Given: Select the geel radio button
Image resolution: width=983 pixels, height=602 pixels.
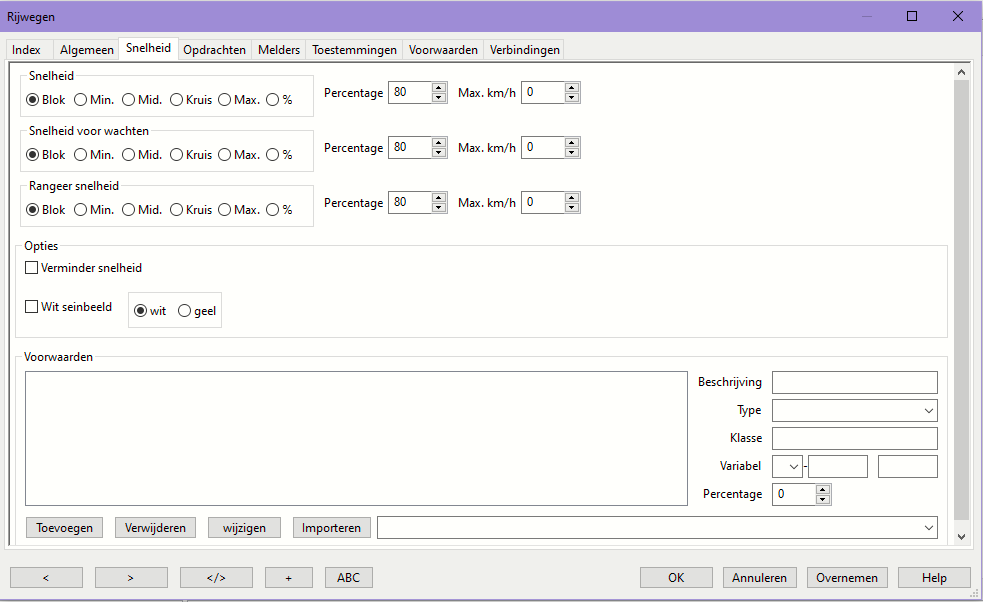Looking at the screenshot, I should point(184,311).
